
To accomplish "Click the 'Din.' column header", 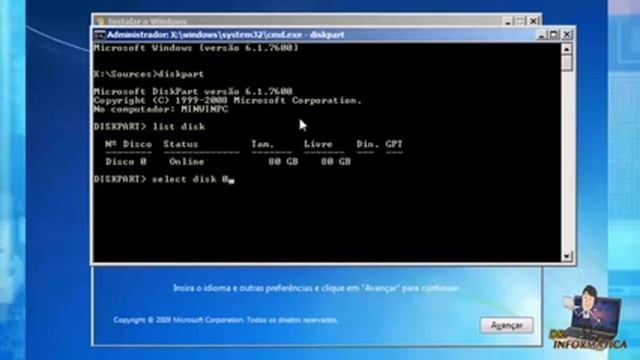I will [x=367, y=144].
